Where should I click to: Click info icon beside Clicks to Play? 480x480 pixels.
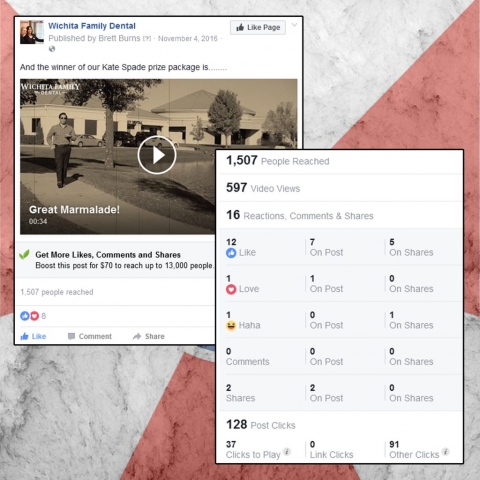287,452
